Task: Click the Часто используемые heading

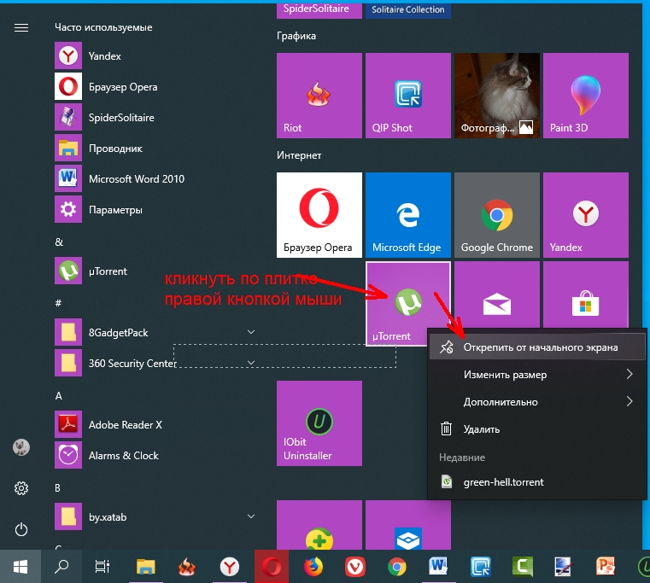Action: point(103,28)
